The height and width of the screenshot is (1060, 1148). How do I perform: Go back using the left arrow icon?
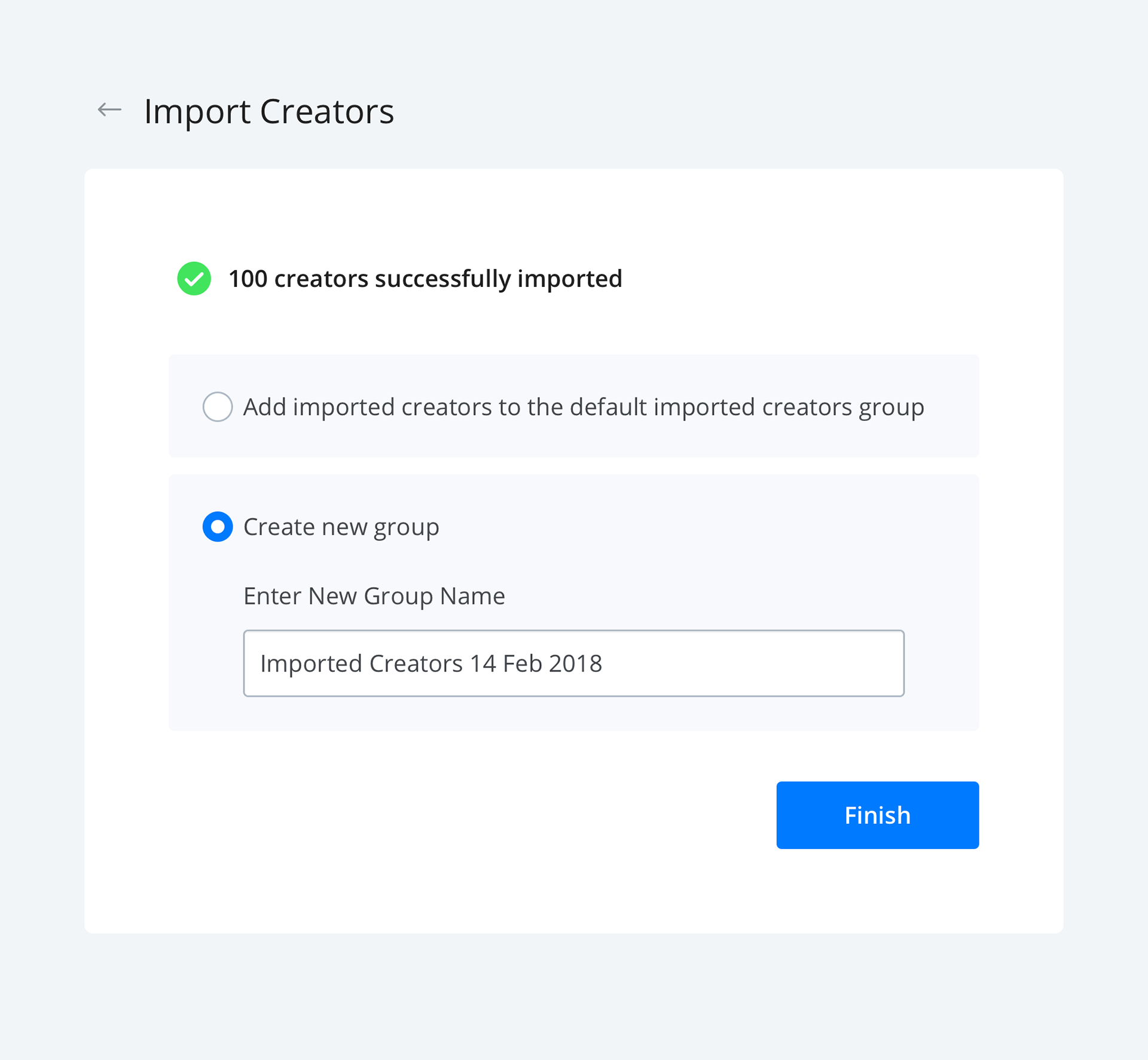click(x=109, y=110)
